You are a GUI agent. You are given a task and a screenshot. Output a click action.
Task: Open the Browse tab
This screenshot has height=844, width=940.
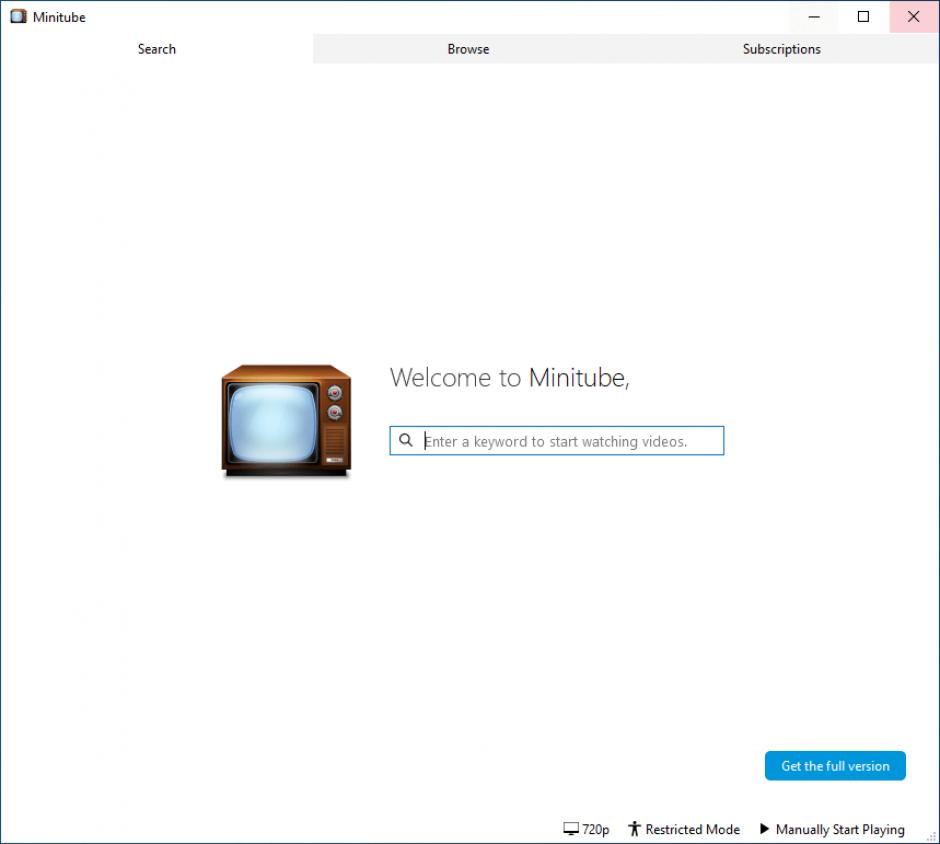click(x=468, y=49)
